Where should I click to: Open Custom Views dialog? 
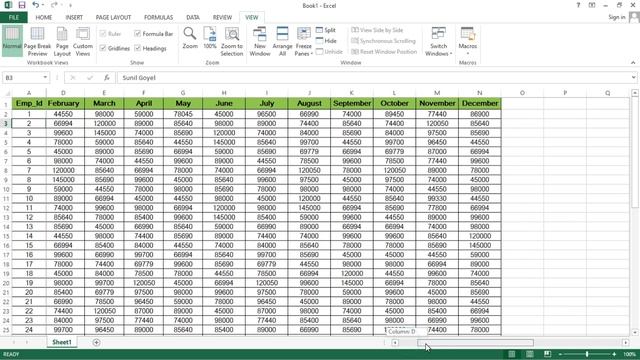click(x=82, y=42)
